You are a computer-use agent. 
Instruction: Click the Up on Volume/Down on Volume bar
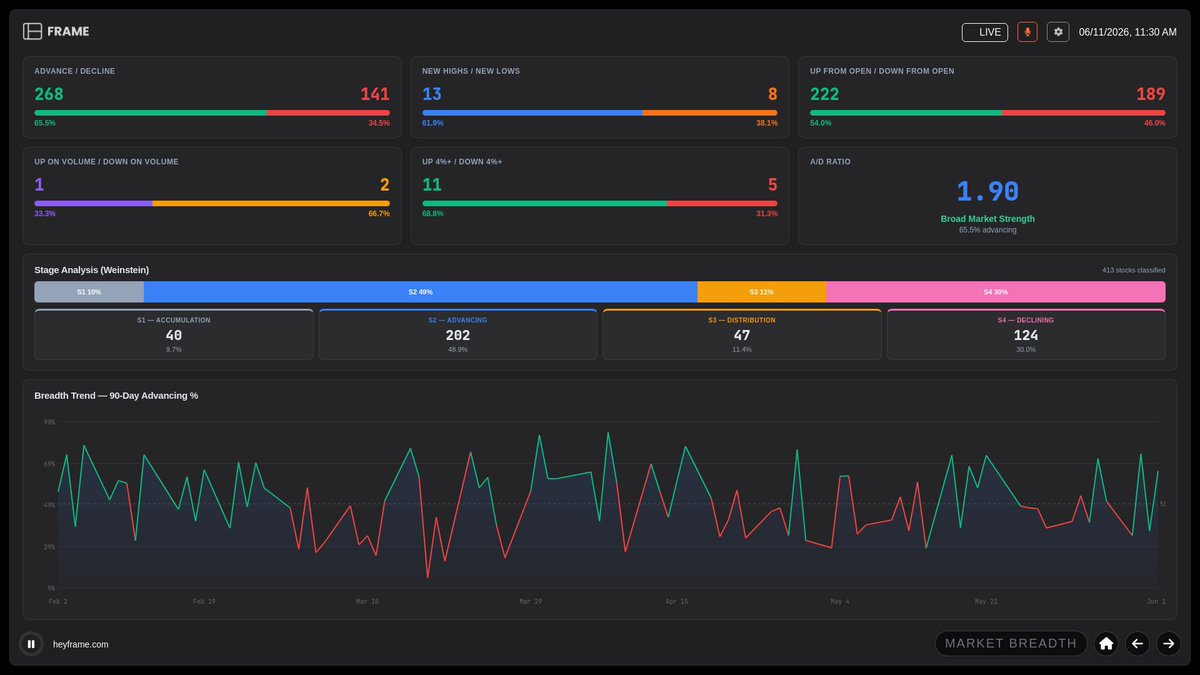212,203
